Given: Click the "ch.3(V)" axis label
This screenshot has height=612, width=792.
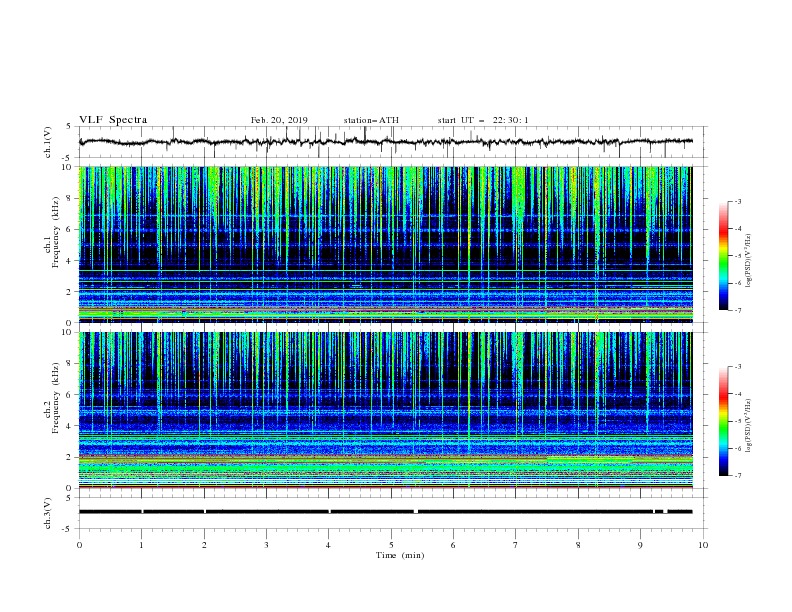Looking at the screenshot, I should pos(48,513).
